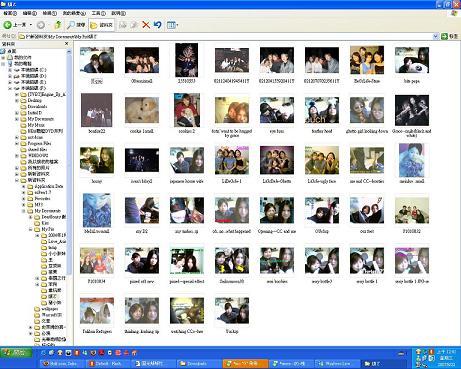Toggle the Folders pane toolbar button
The width and height of the screenshot is (461, 369).
click(101, 25)
